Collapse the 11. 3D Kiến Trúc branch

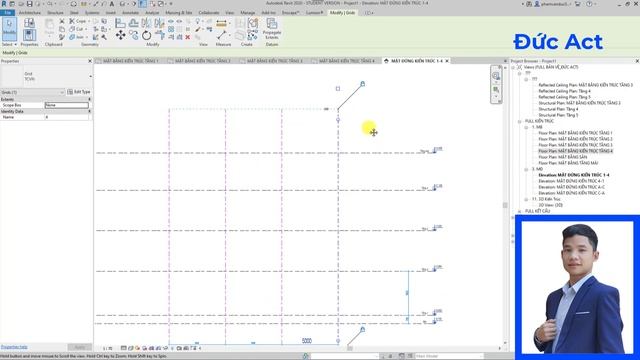(x=526, y=199)
